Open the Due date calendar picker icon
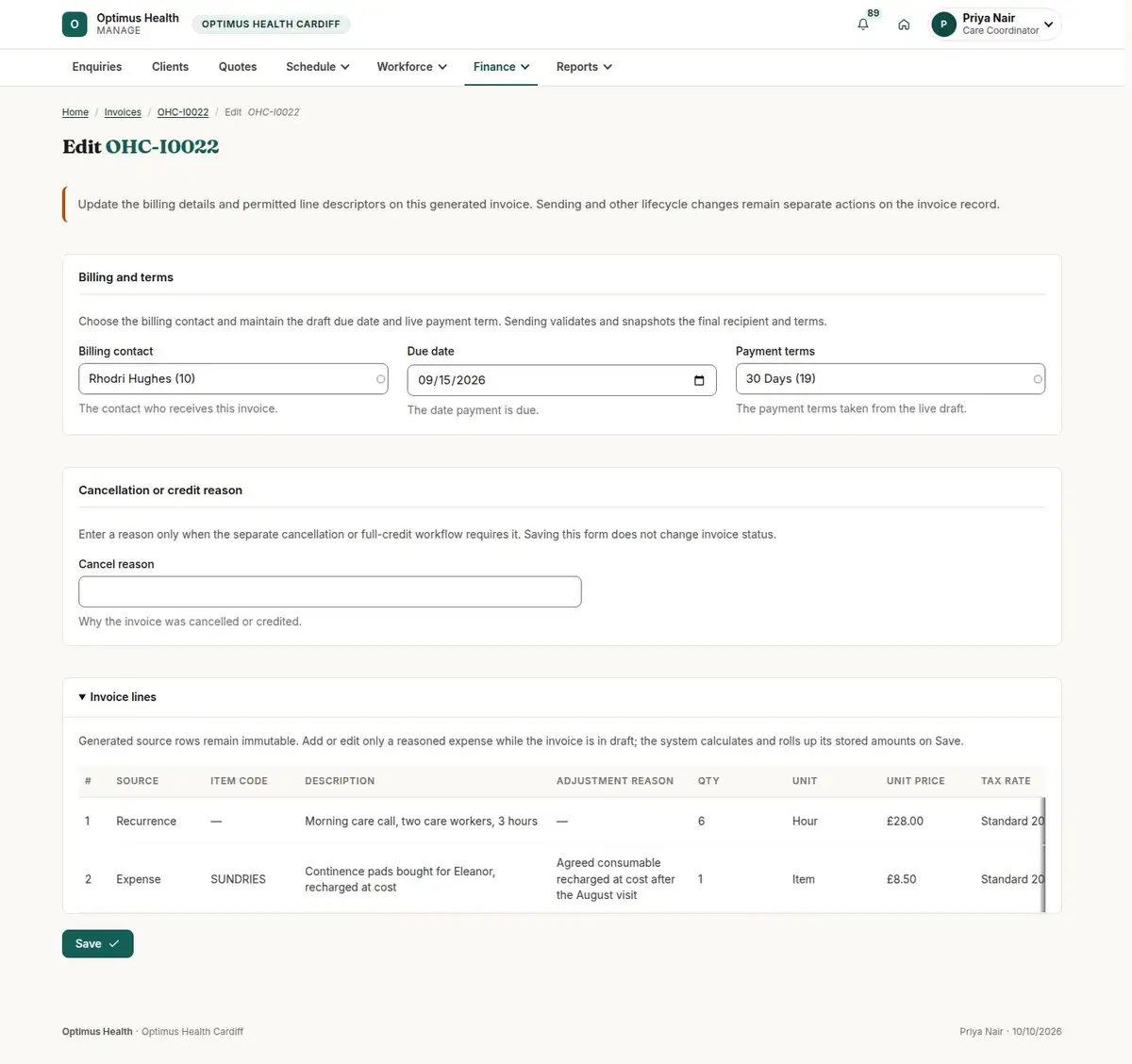Viewport: 1132px width, 1064px height. (x=699, y=380)
